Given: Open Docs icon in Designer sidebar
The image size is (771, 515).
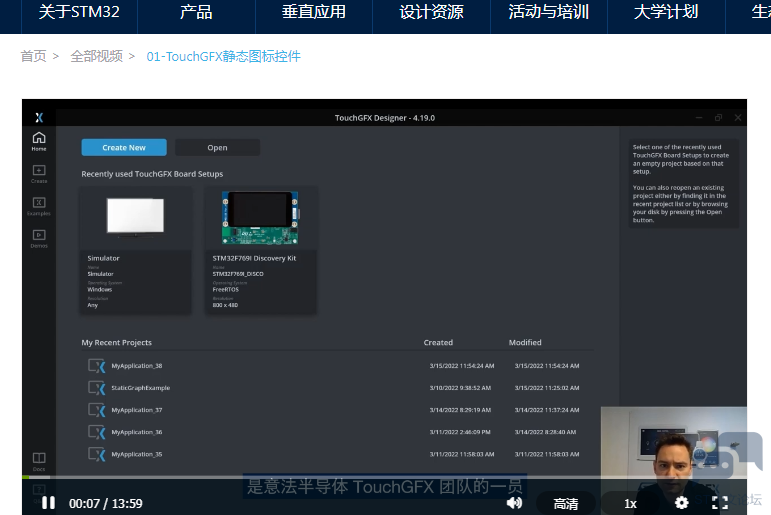Looking at the screenshot, I should [x=39, y=462].
